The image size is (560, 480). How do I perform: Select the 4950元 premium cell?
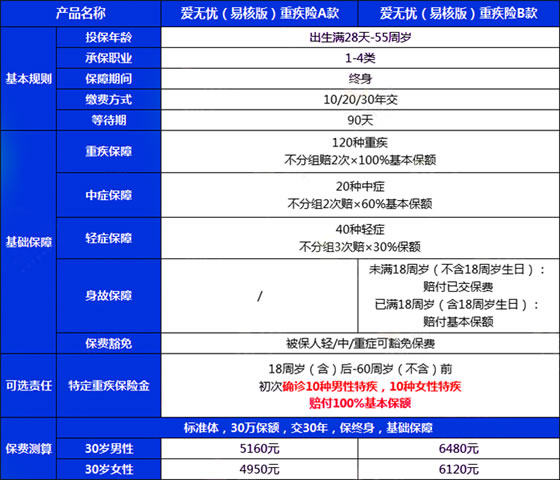pos(259,469)
